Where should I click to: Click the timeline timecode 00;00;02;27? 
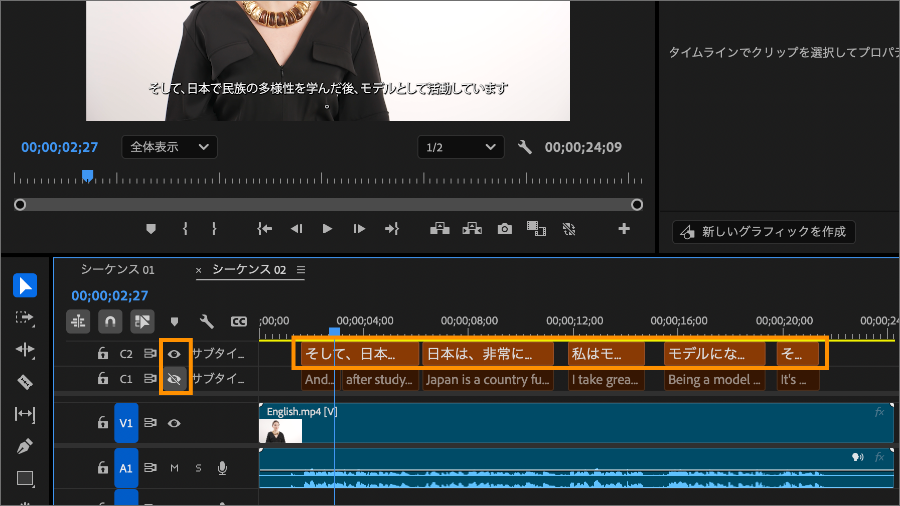(x=110, y=295)
